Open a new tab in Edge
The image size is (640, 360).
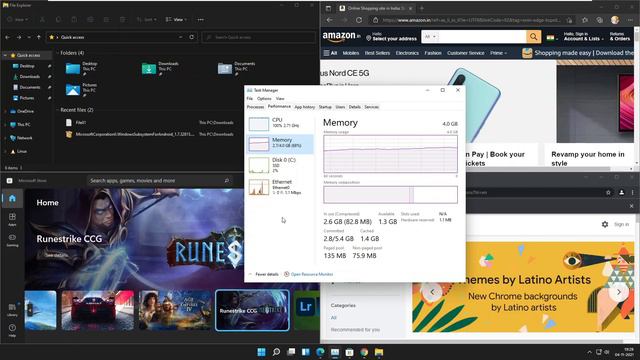click(x=422, y=8)
